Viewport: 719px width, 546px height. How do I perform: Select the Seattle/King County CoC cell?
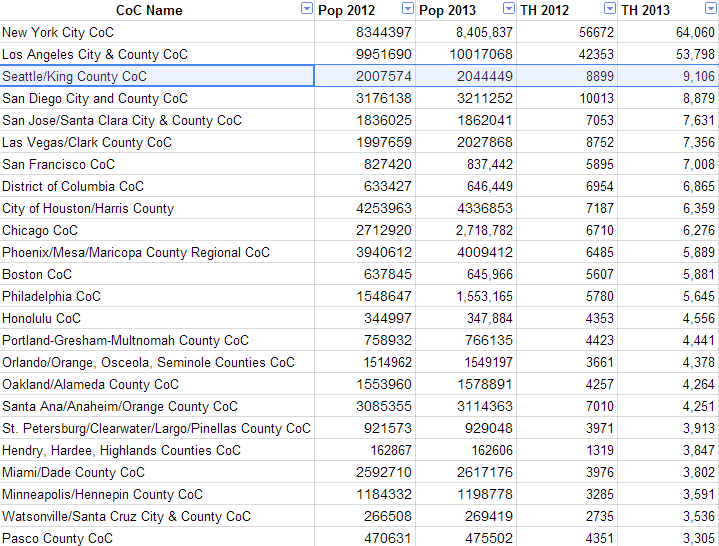(157, 76)
